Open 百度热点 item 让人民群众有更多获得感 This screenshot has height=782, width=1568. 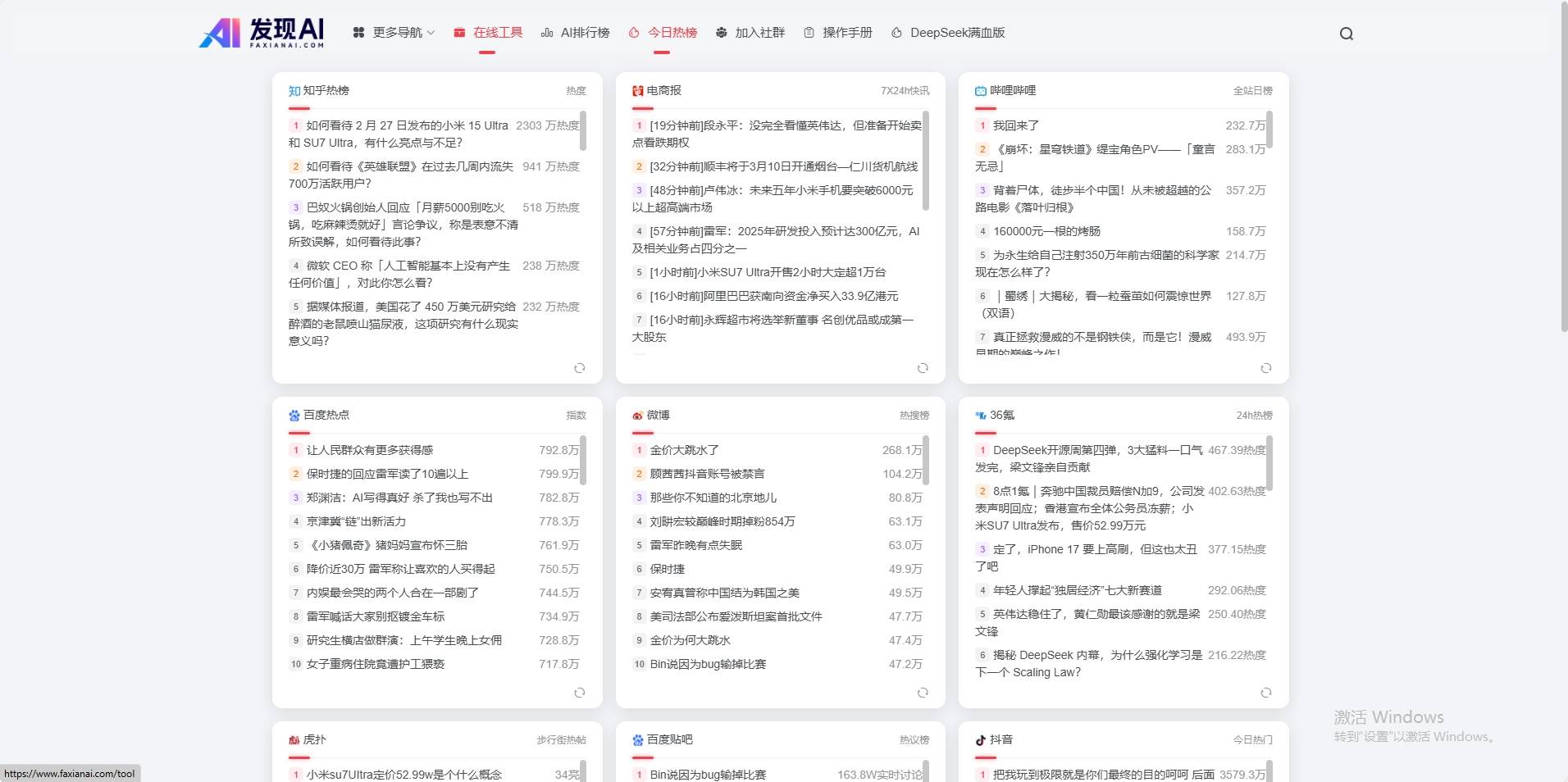point(369,450)
